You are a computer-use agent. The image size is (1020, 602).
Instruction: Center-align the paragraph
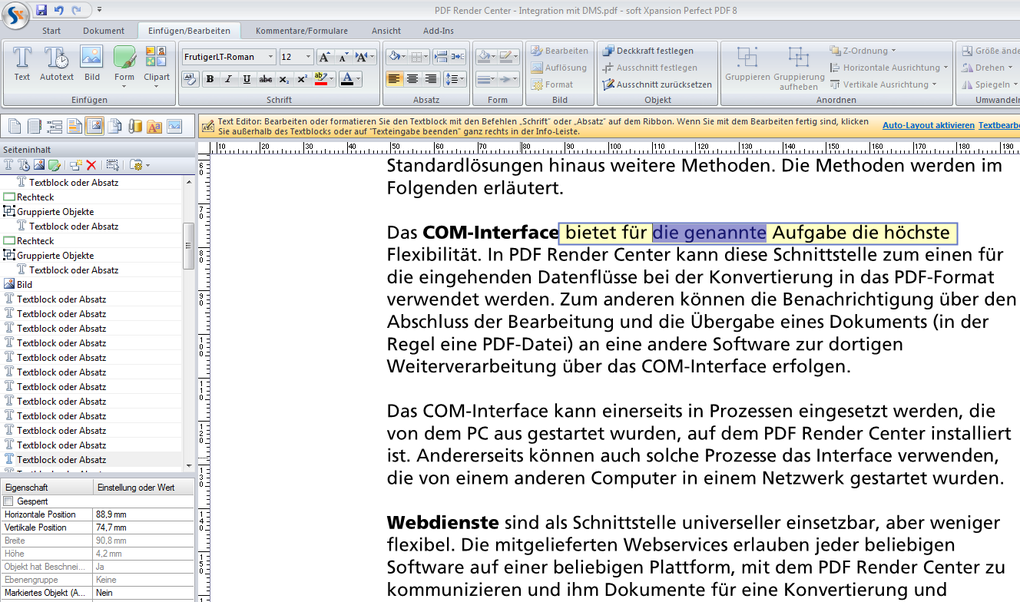412,79
